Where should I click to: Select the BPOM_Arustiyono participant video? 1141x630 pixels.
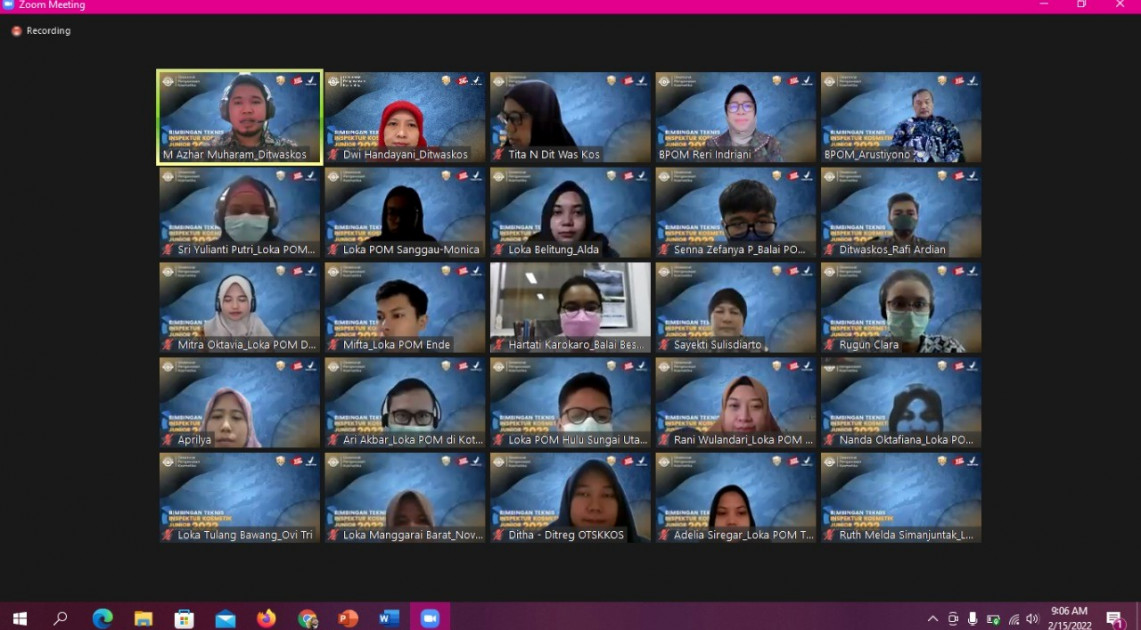pos(901,116)
